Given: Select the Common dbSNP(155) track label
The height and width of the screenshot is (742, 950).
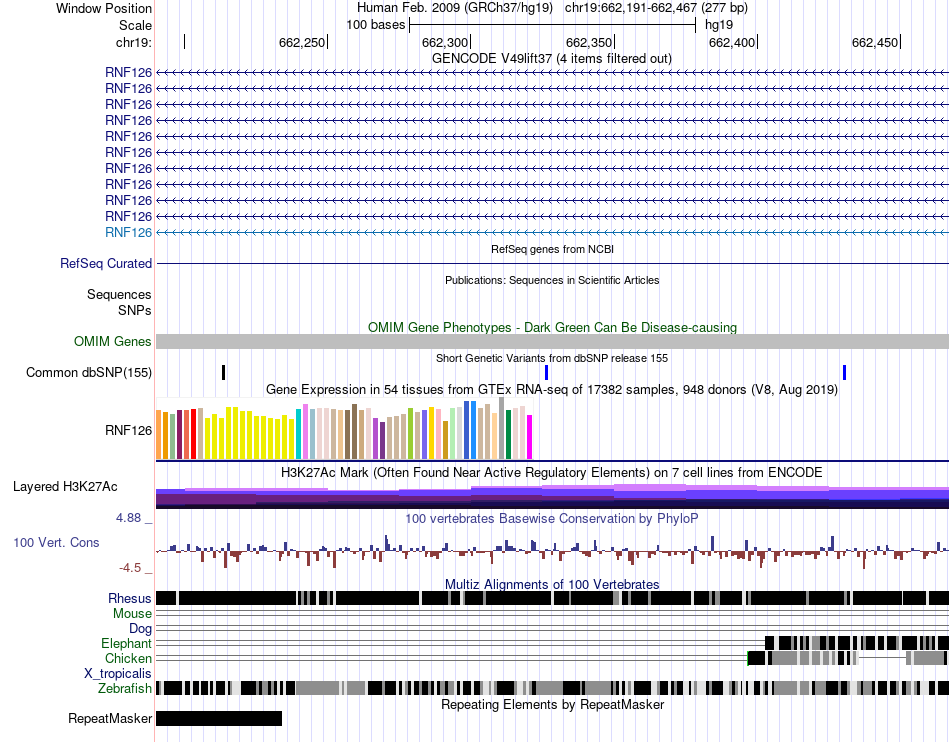Looking at the screenshot, I should (x=89, y=373).
